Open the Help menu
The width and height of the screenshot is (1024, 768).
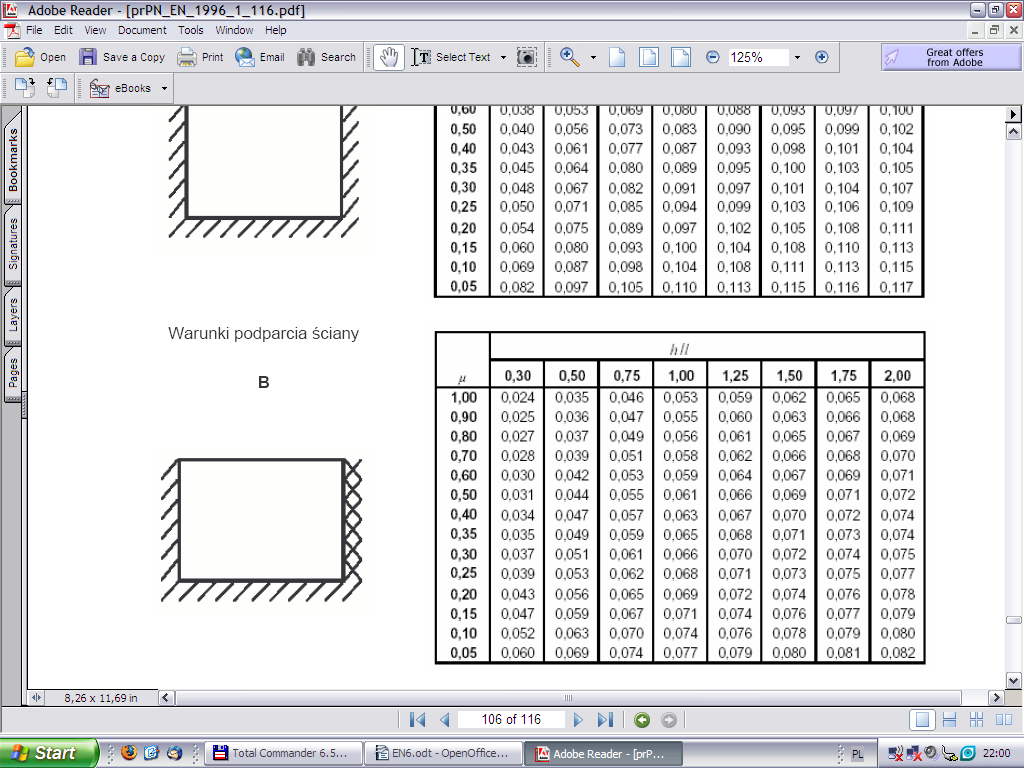pyautogui.click(x=275, y=30)
